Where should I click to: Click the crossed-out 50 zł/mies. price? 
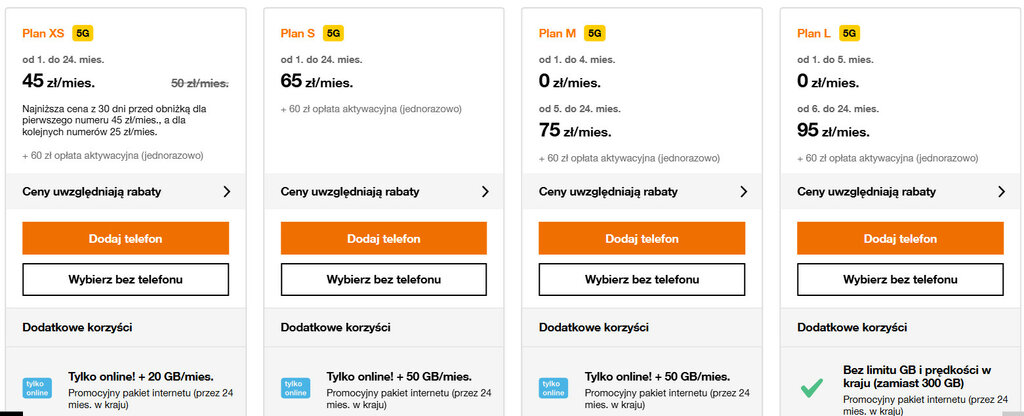(x=200, y=83)
